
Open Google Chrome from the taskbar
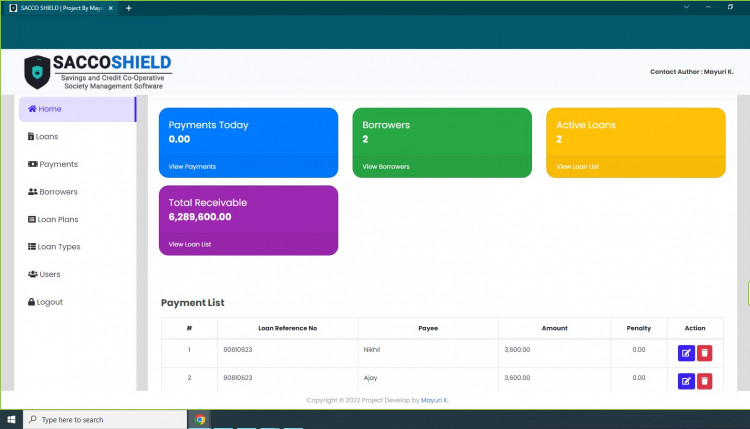coord(200,420)
